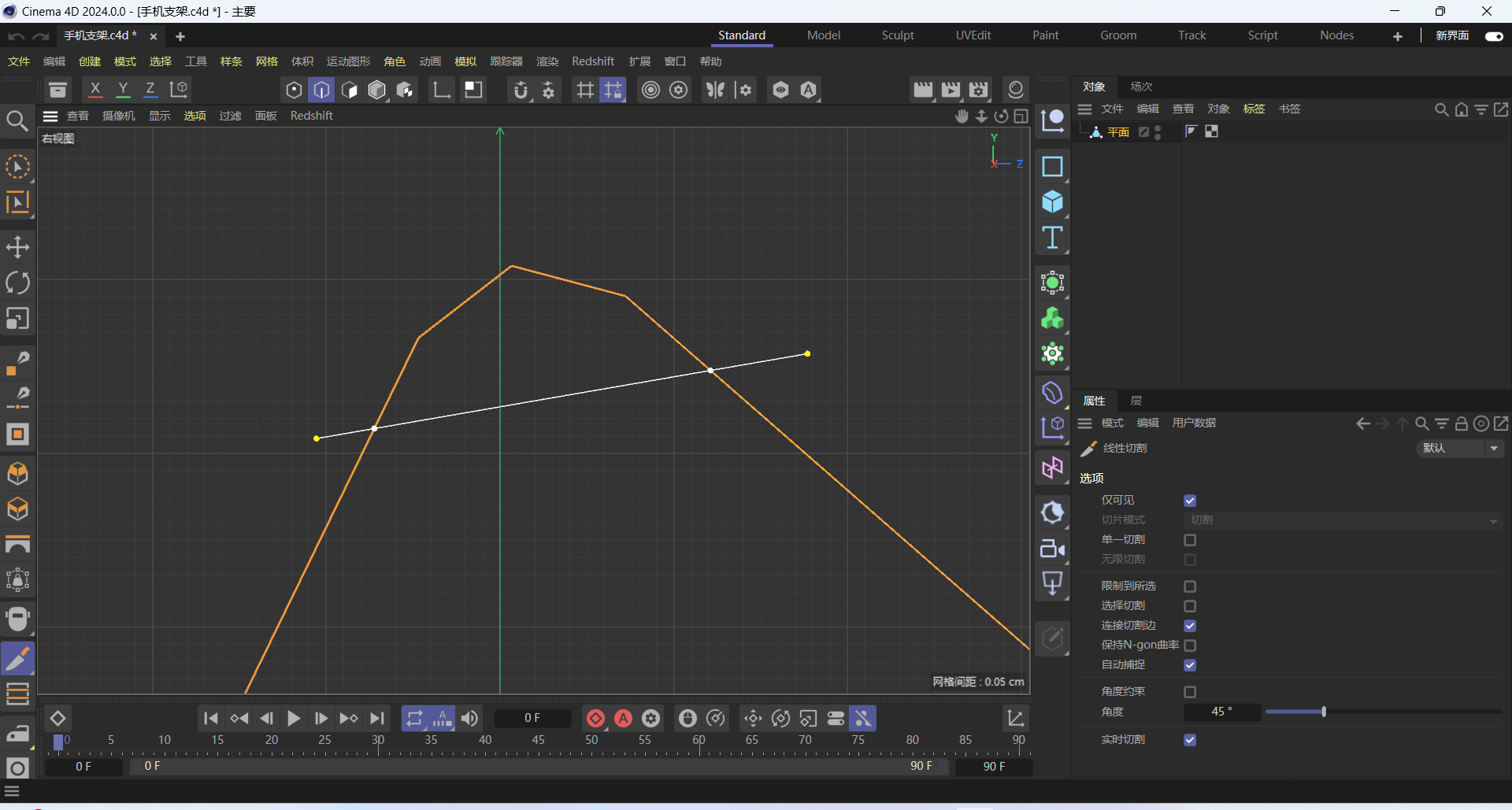1512x810 pixels.
Task: Open Attributes panel hamburger menu
Action: tap(1085, 423)
